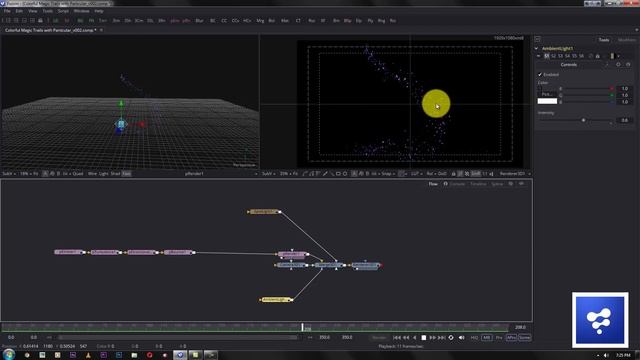Click the Intensity slider handle
Image resolution: width=640 pixels, height=360 pixels.
583,120
